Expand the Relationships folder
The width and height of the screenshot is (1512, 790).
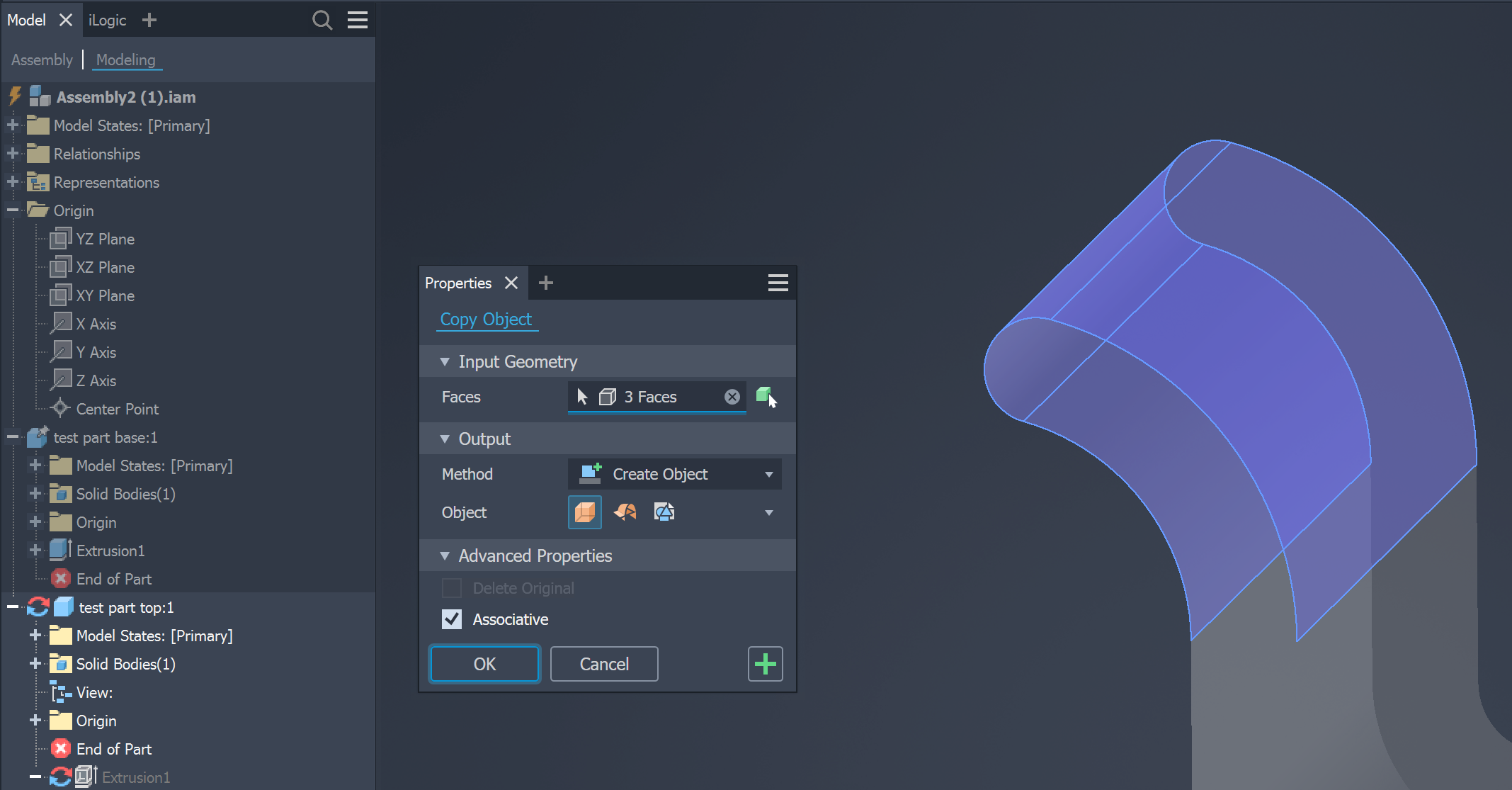coord(12,154)
